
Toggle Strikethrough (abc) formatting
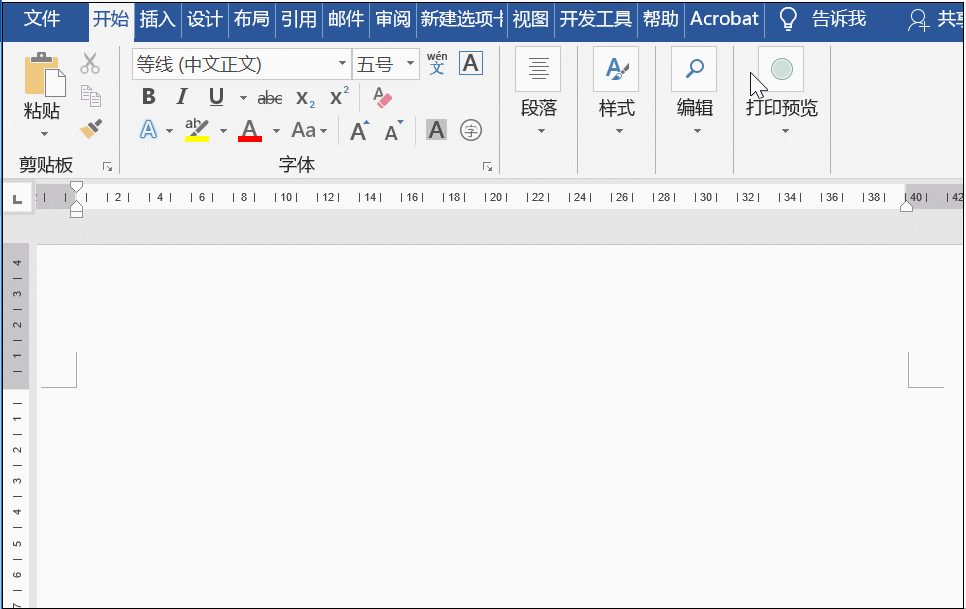pos(270,97)
